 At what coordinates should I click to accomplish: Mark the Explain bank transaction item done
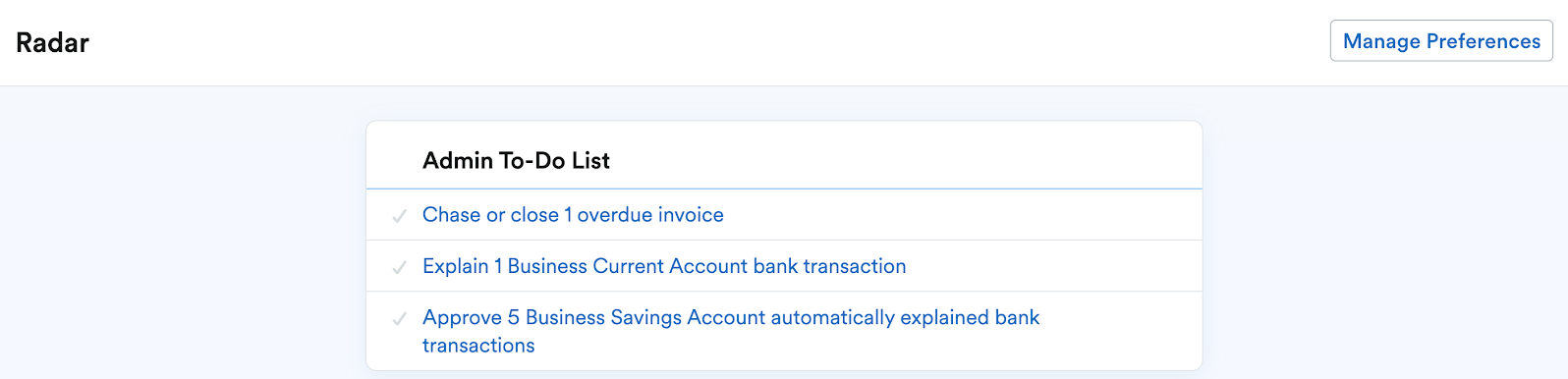pos(399,267)
